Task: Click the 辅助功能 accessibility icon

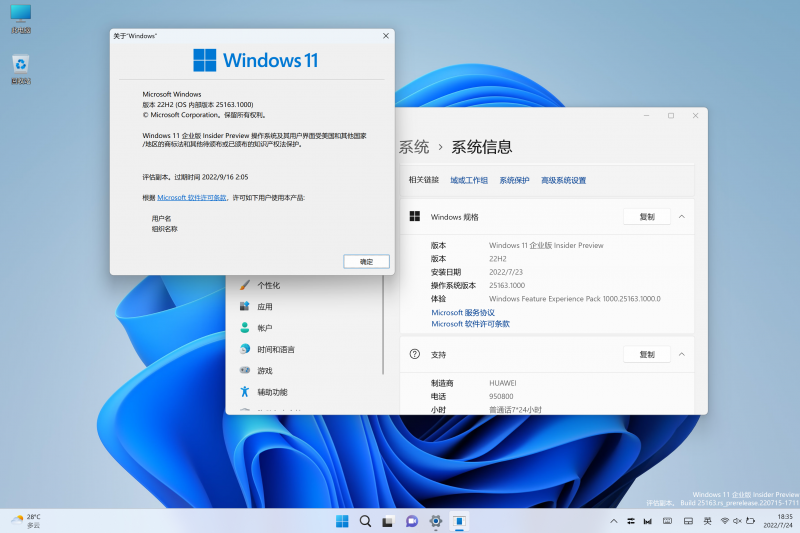Action: point(245,392)
